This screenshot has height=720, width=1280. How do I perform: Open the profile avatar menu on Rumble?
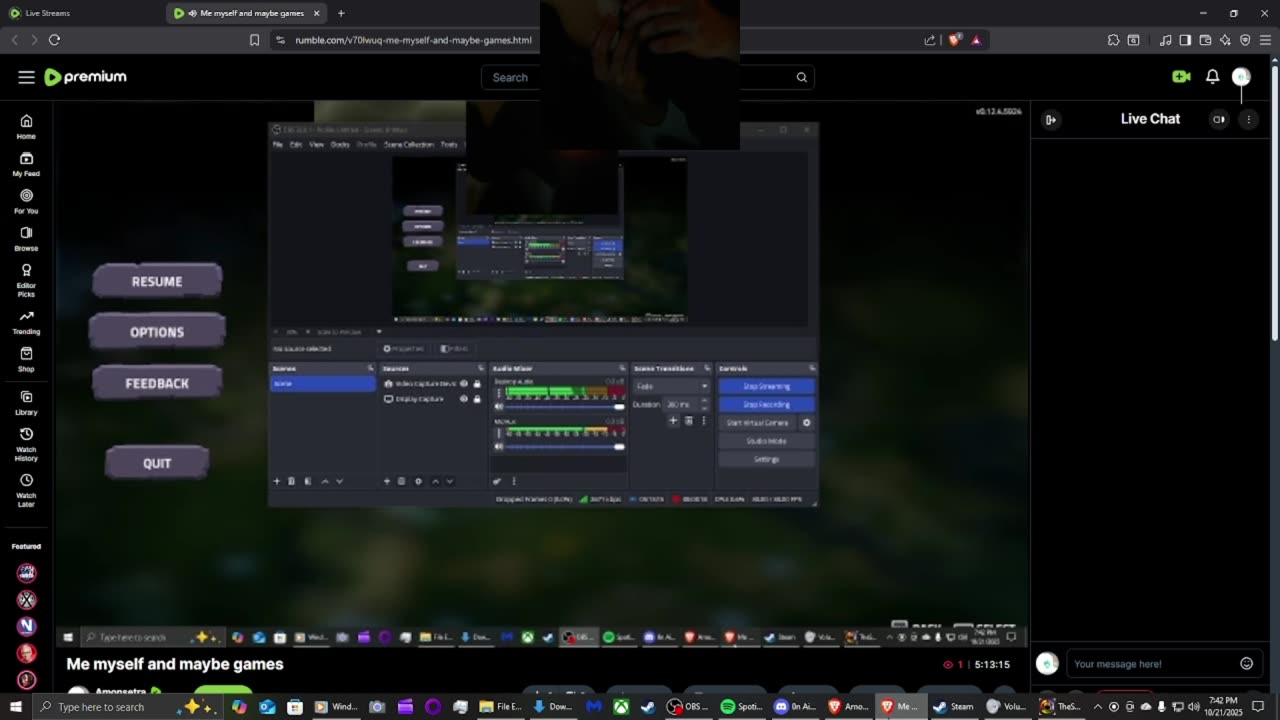click(1241, 77)
